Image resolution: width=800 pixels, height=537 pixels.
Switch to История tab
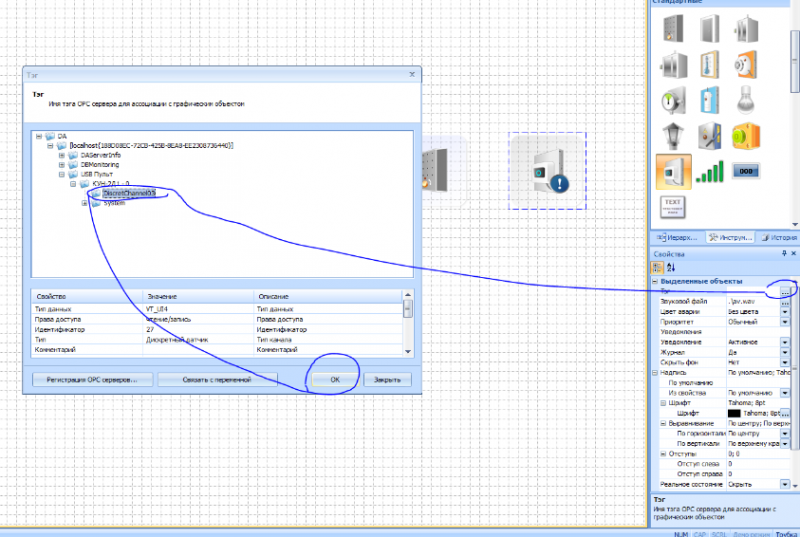tap(779, 238)
